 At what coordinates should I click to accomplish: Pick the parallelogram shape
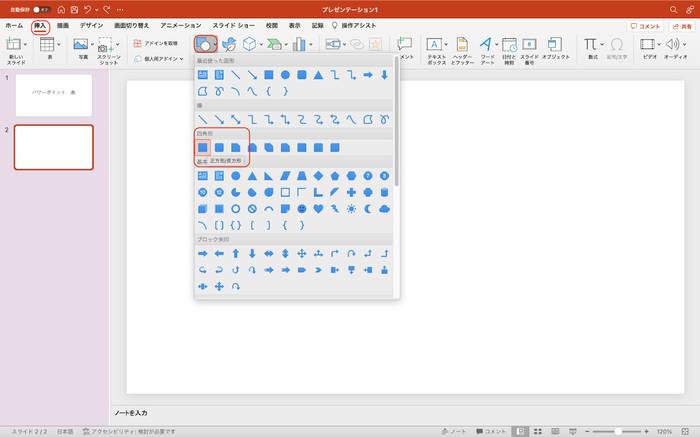pyautogui.click(x=285, y=176)
